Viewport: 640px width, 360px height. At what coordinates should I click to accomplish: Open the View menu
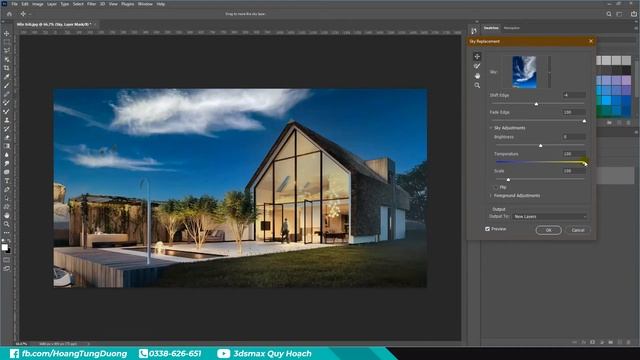(x=113, y=4)
